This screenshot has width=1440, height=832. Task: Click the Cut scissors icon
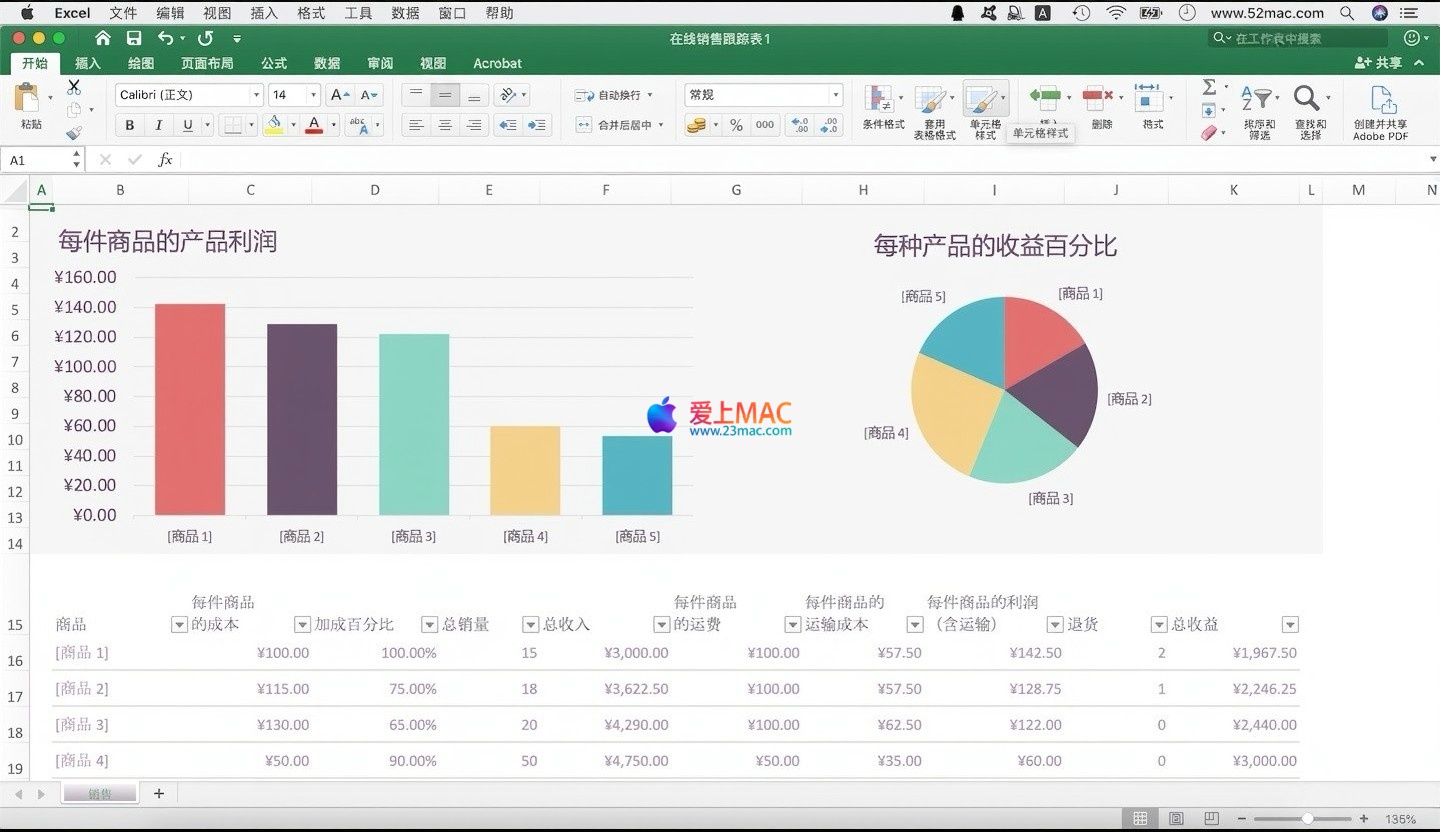tap(74, 88)
